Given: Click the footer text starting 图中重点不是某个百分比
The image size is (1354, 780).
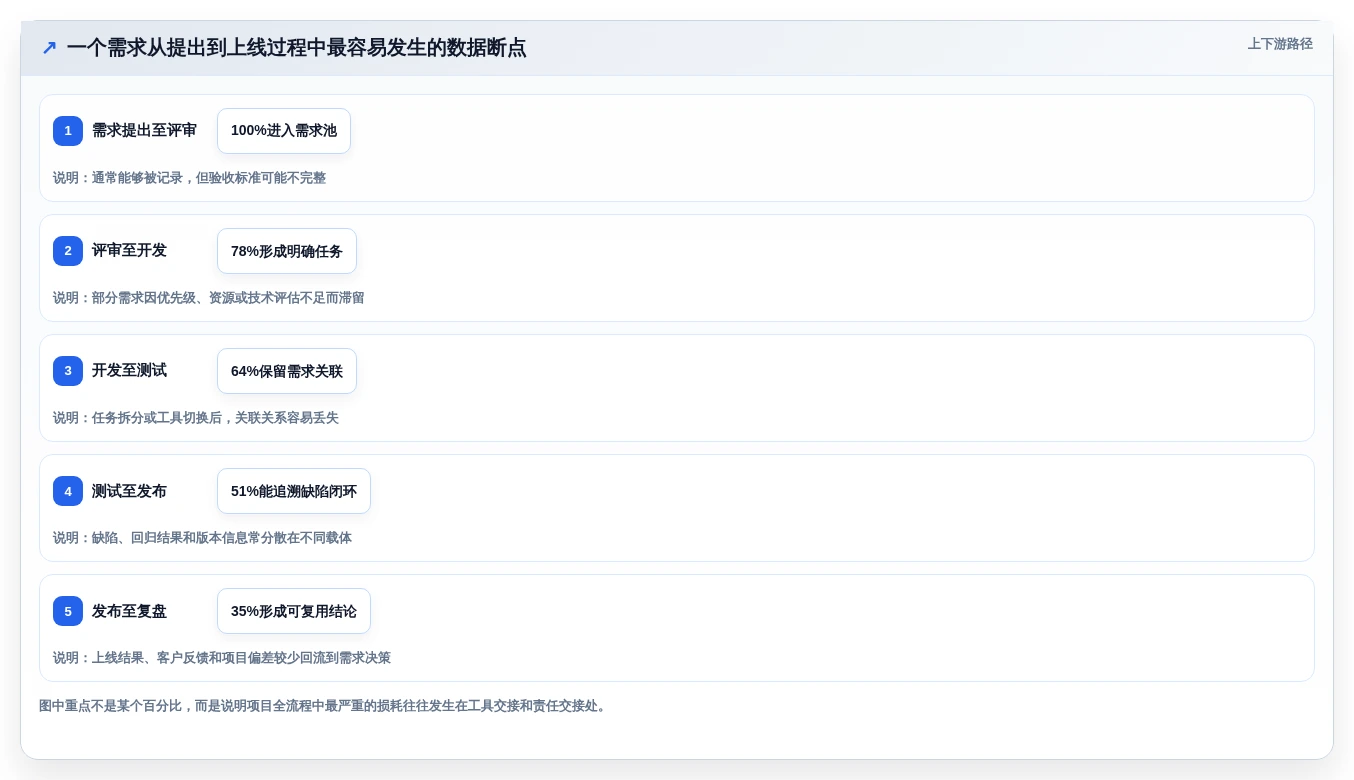Looking at the screenshot, I should click(324, 706).
